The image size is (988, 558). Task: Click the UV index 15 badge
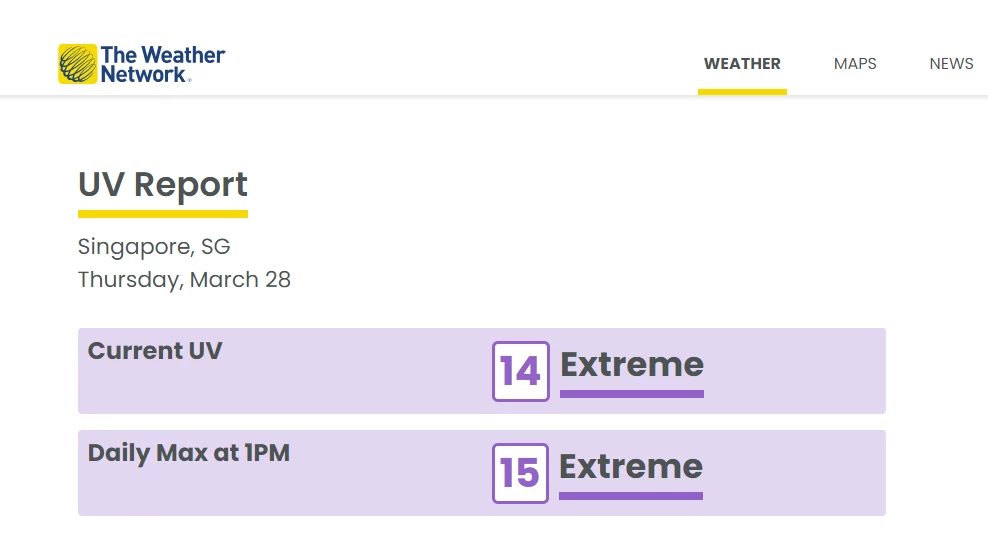520,473
